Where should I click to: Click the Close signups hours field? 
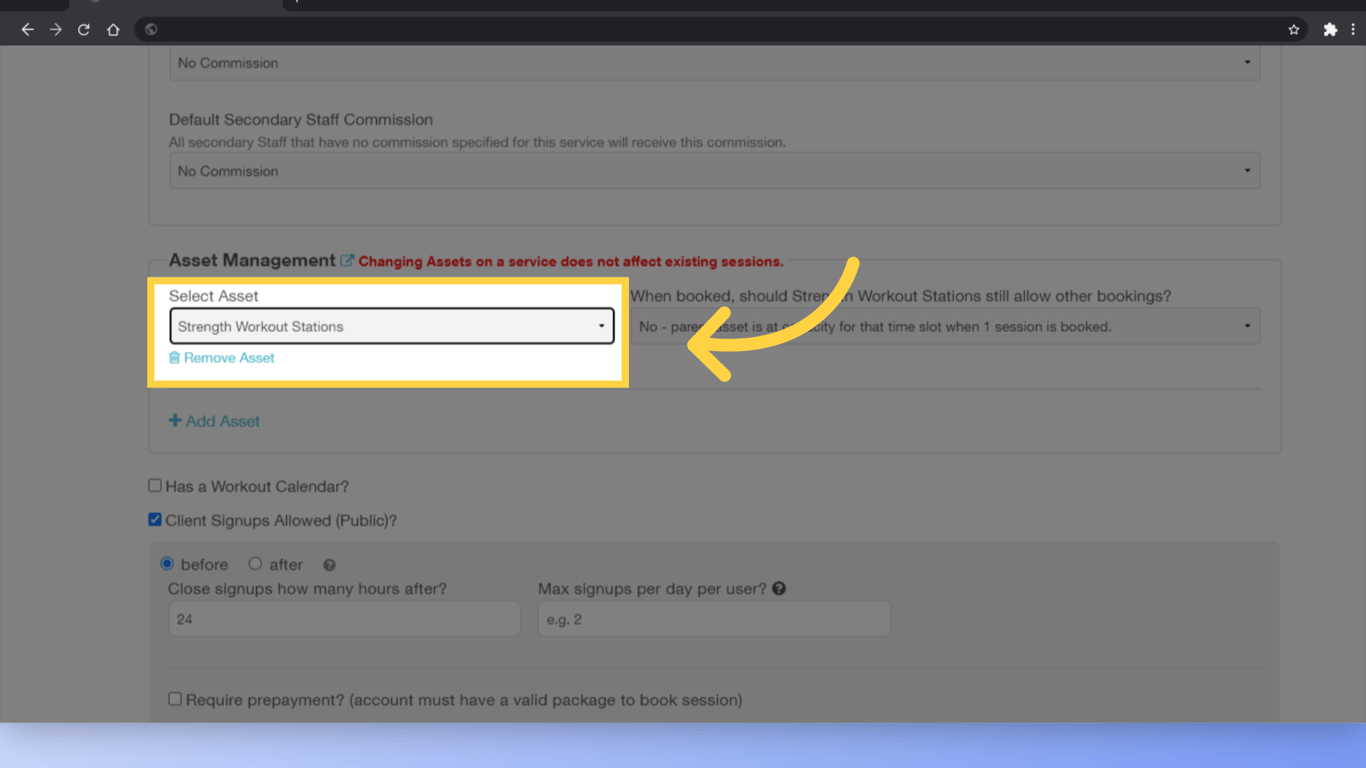click(344, 619)
